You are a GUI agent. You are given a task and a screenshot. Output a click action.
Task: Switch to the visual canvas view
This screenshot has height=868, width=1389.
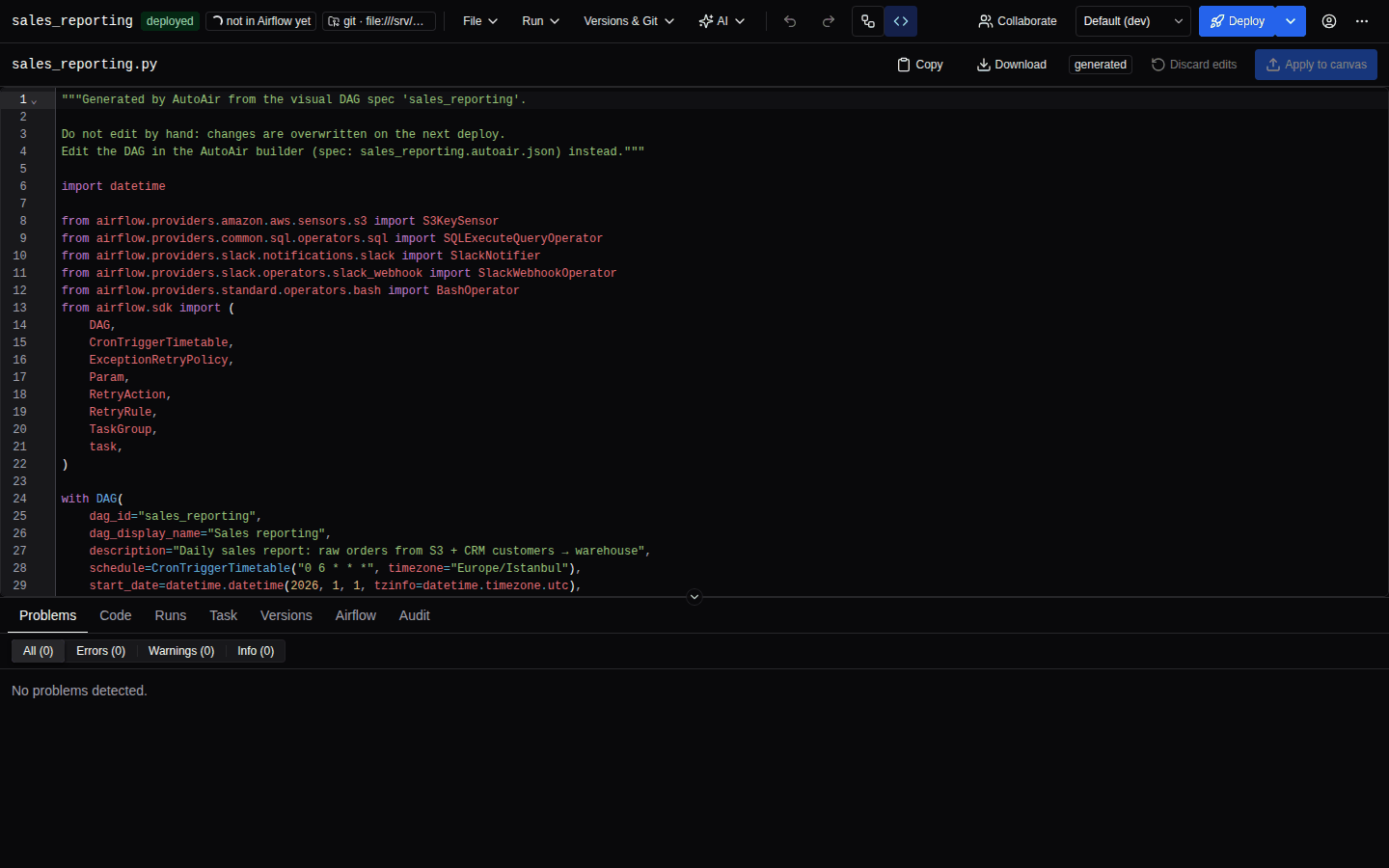pos(868,21)
